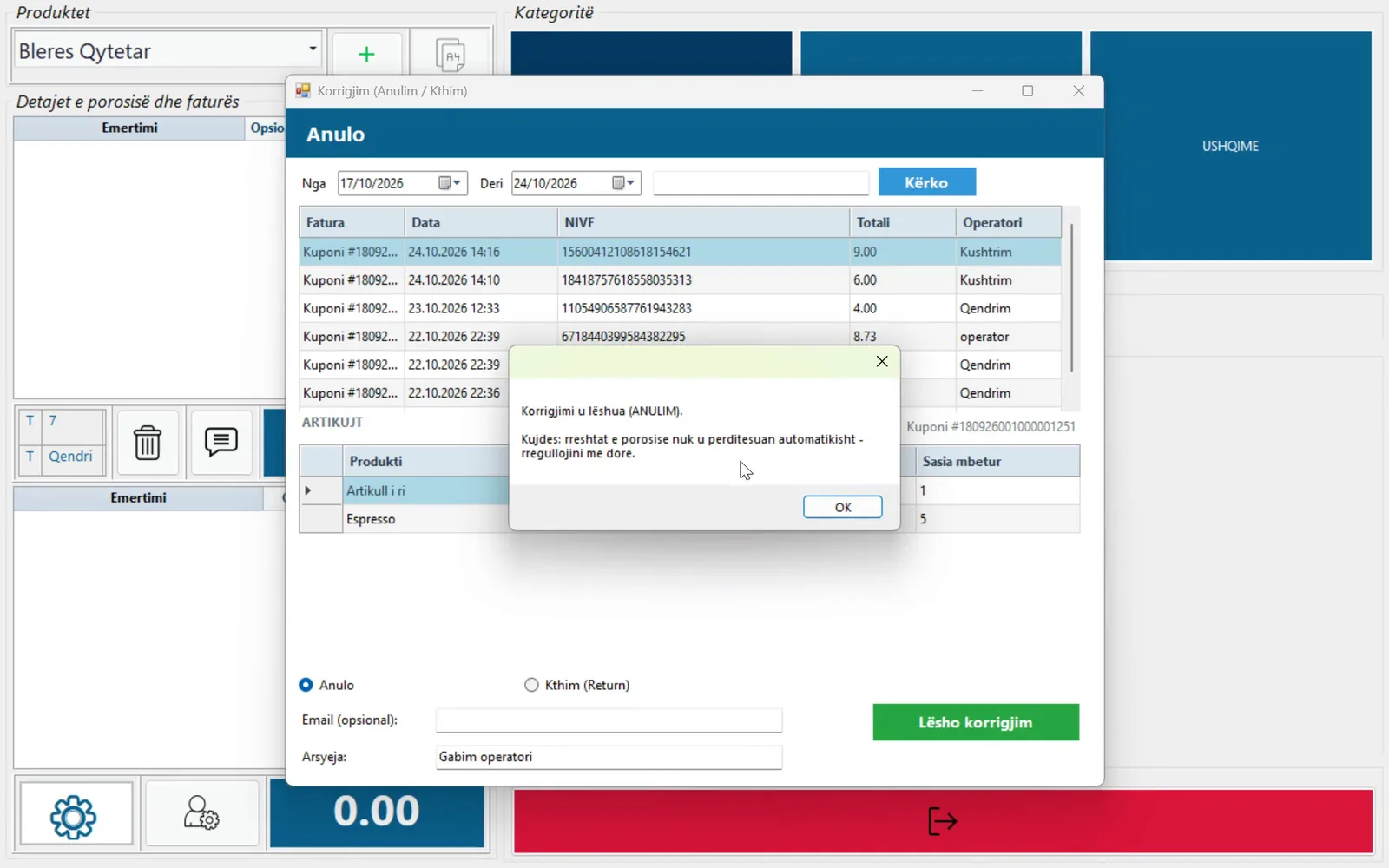Screen dimensions: 1389x868
Task: Close the message dialog with X
Action: [881, 361]
